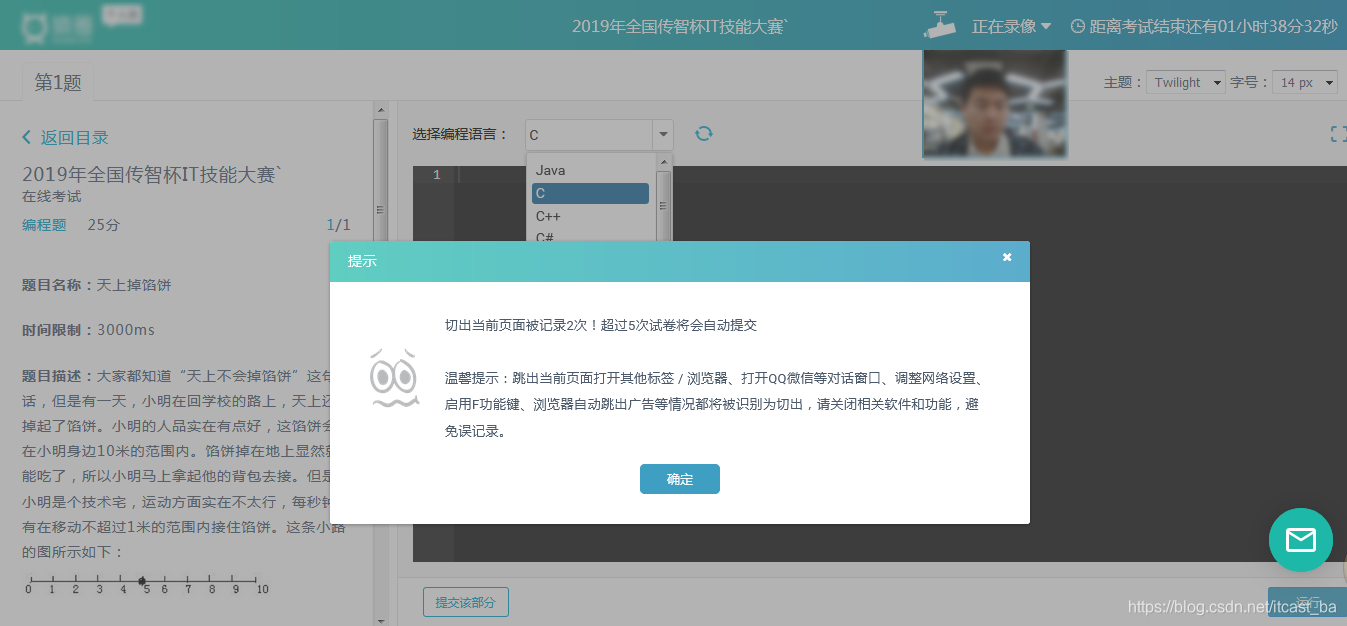Click the 确定 confirmation button
The image size is (1347, 626).
679,478
